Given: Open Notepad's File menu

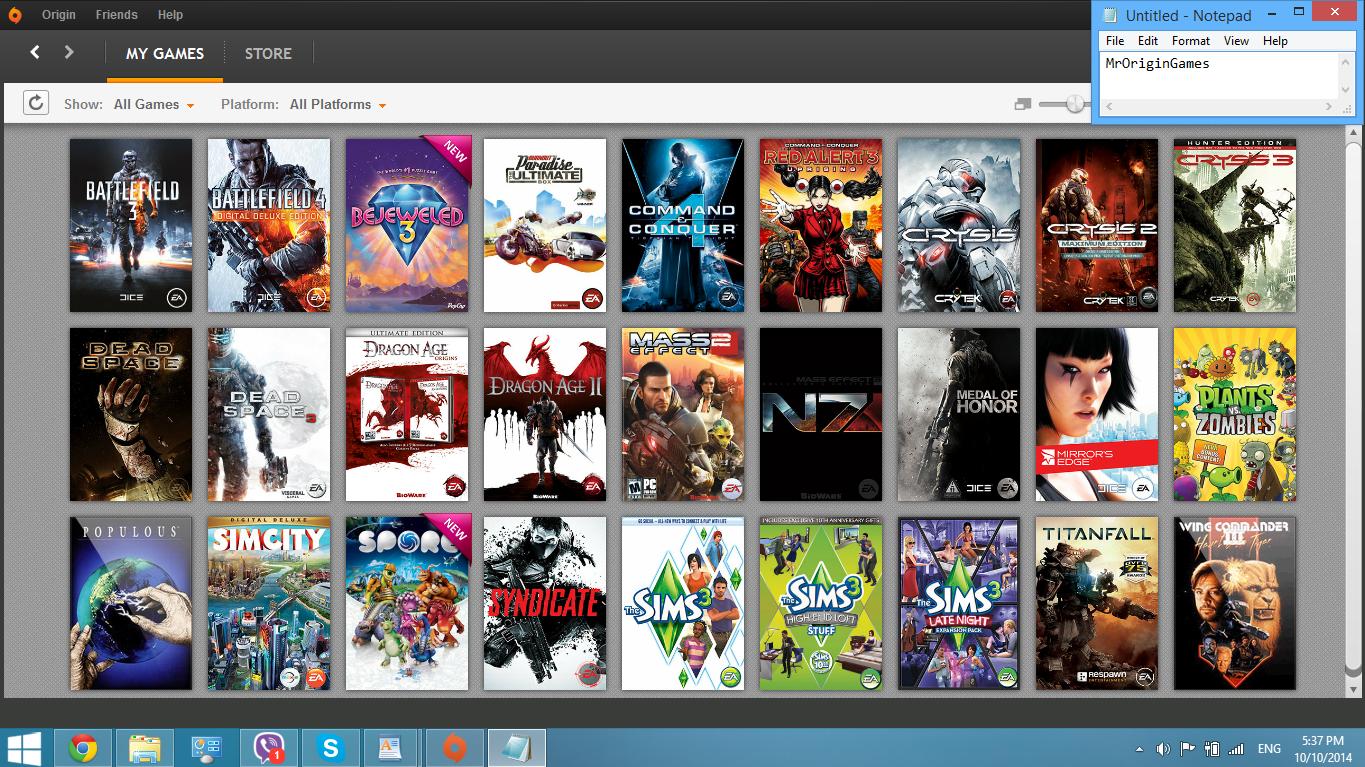Looking at the screenshot, I should [1115, 41].
